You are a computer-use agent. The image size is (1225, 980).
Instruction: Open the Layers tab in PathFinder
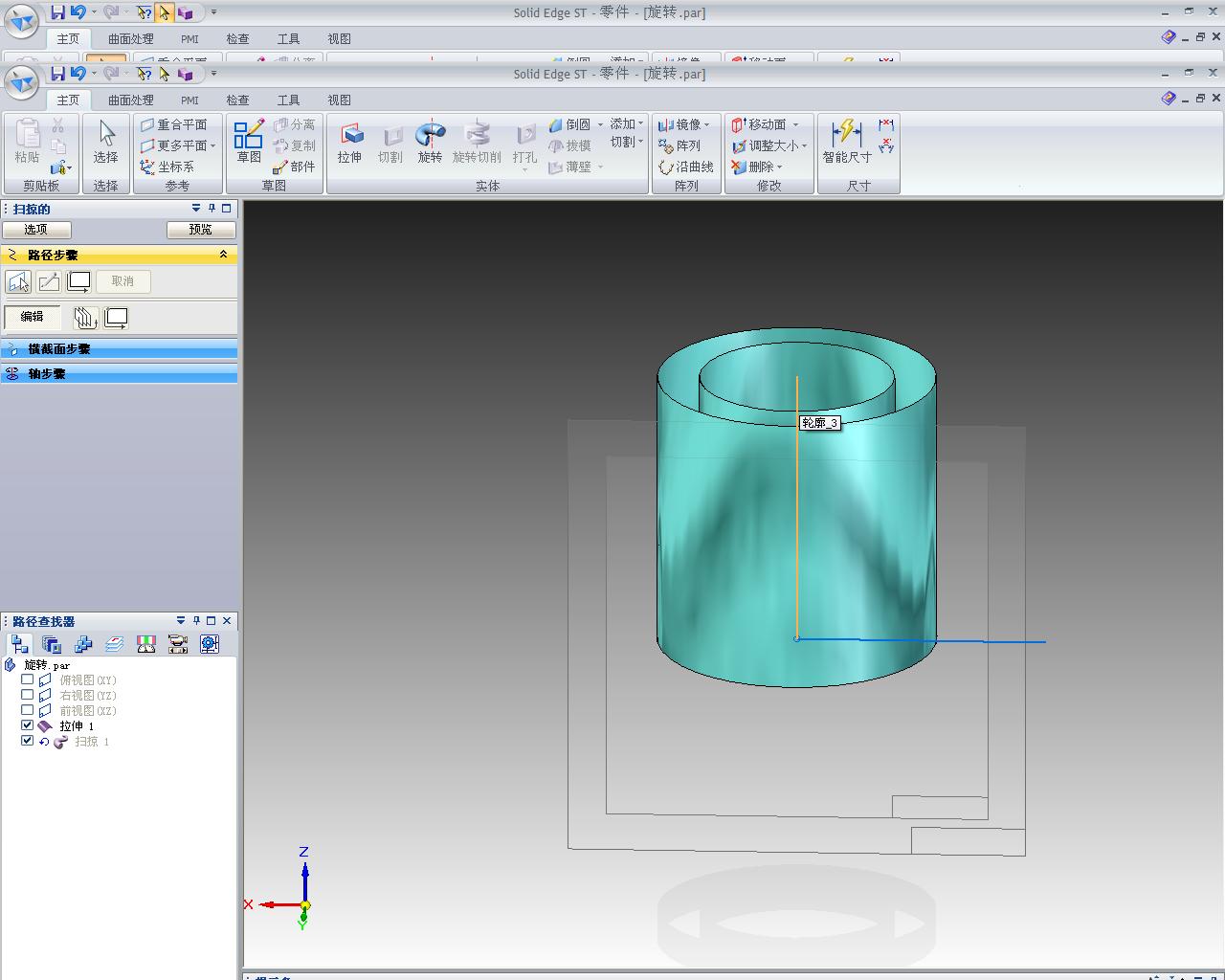(115, 644)
